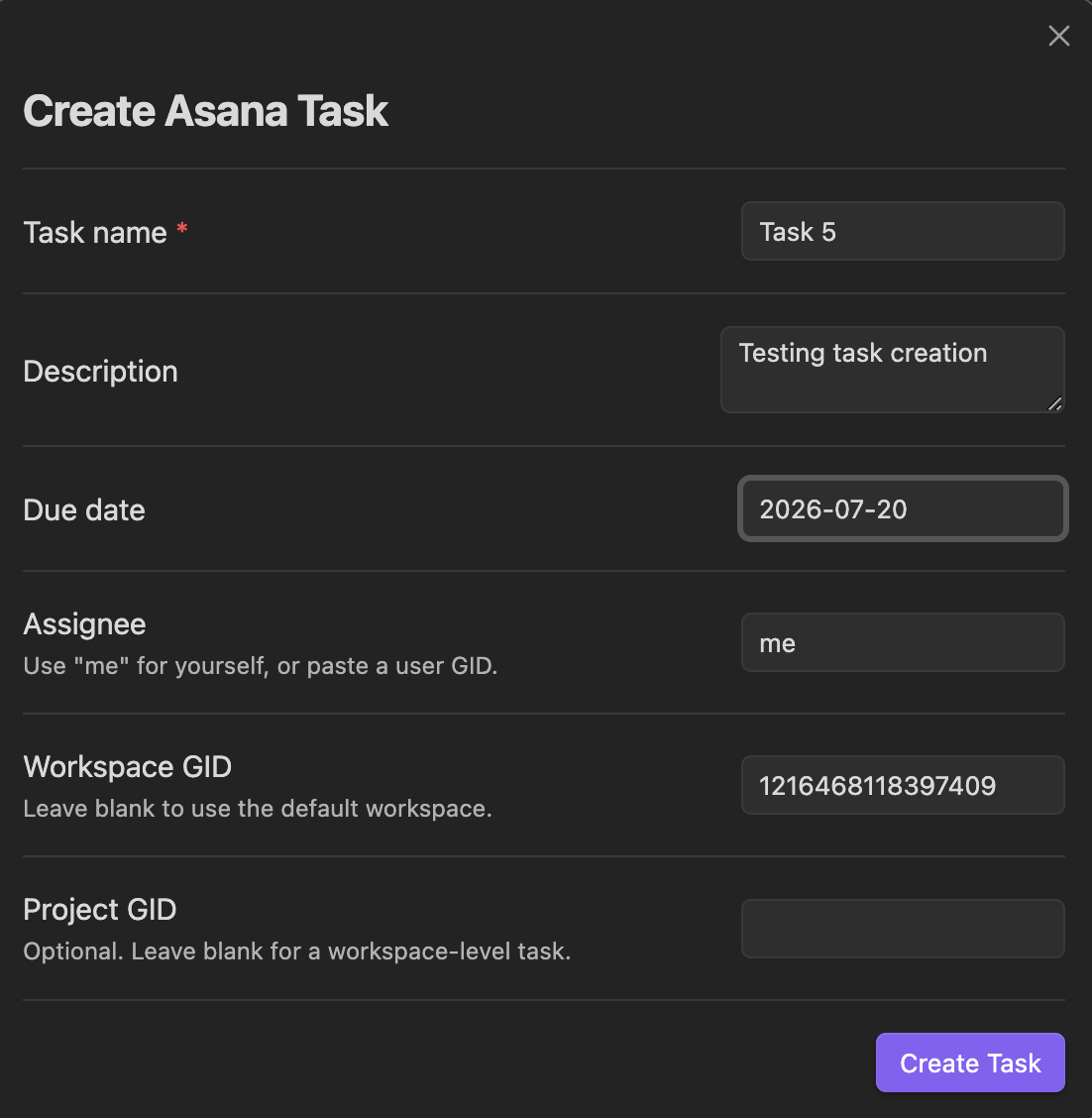
Task: Click the empty Project GID field
Action: [903, 929]
